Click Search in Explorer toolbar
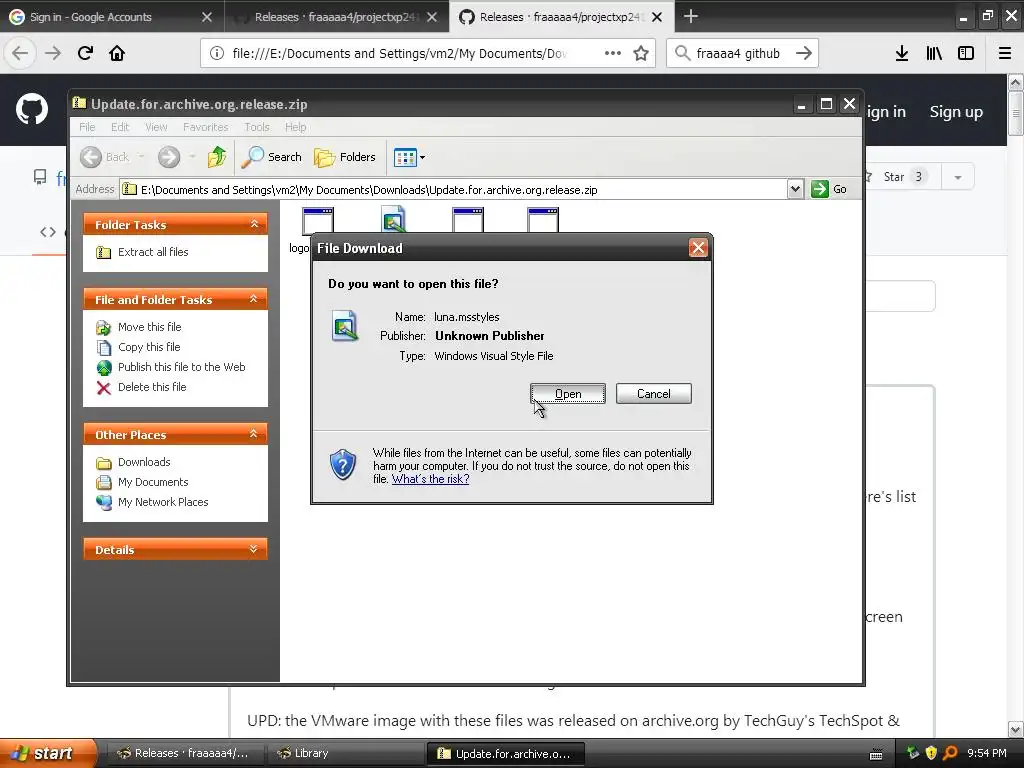Image resolution: width=1024 pixels, height=768 pixels. click(272, 157)
